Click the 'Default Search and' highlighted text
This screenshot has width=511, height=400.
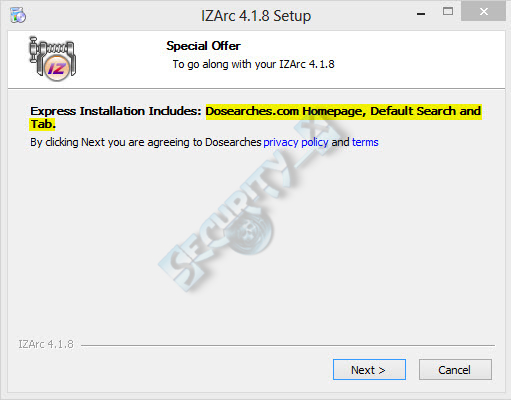(426, 111)
